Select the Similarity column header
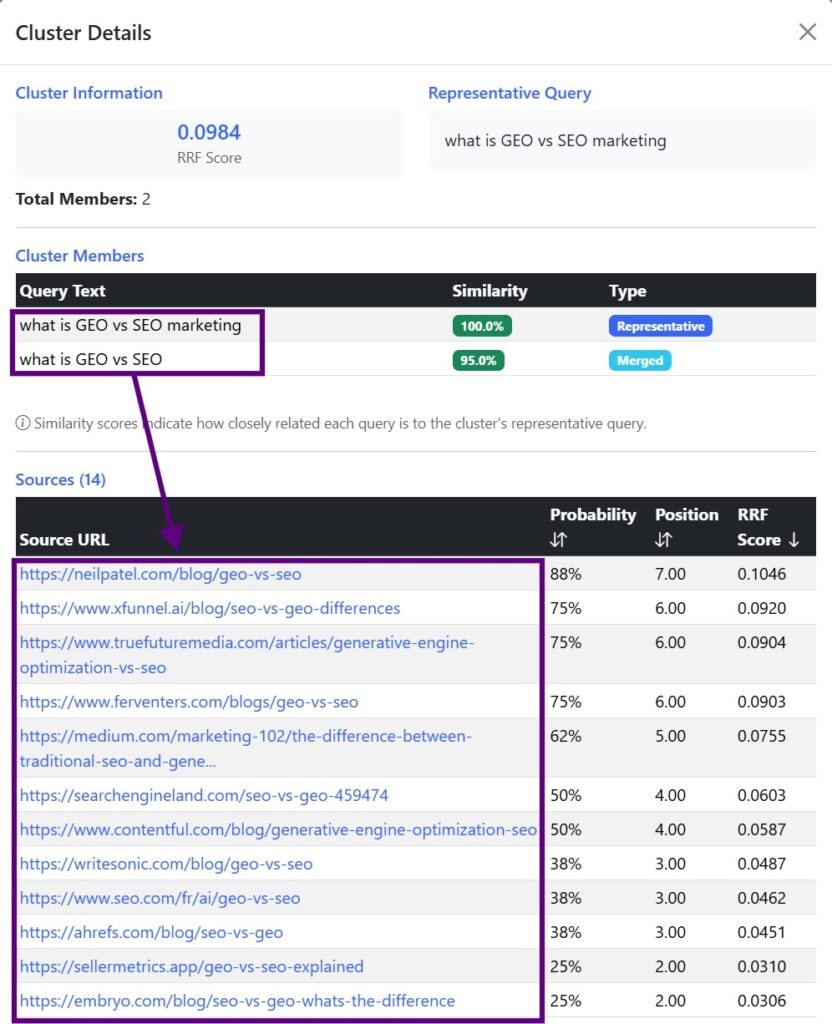The height and width of the screenshot is (1024, 832). pos(490,291)
